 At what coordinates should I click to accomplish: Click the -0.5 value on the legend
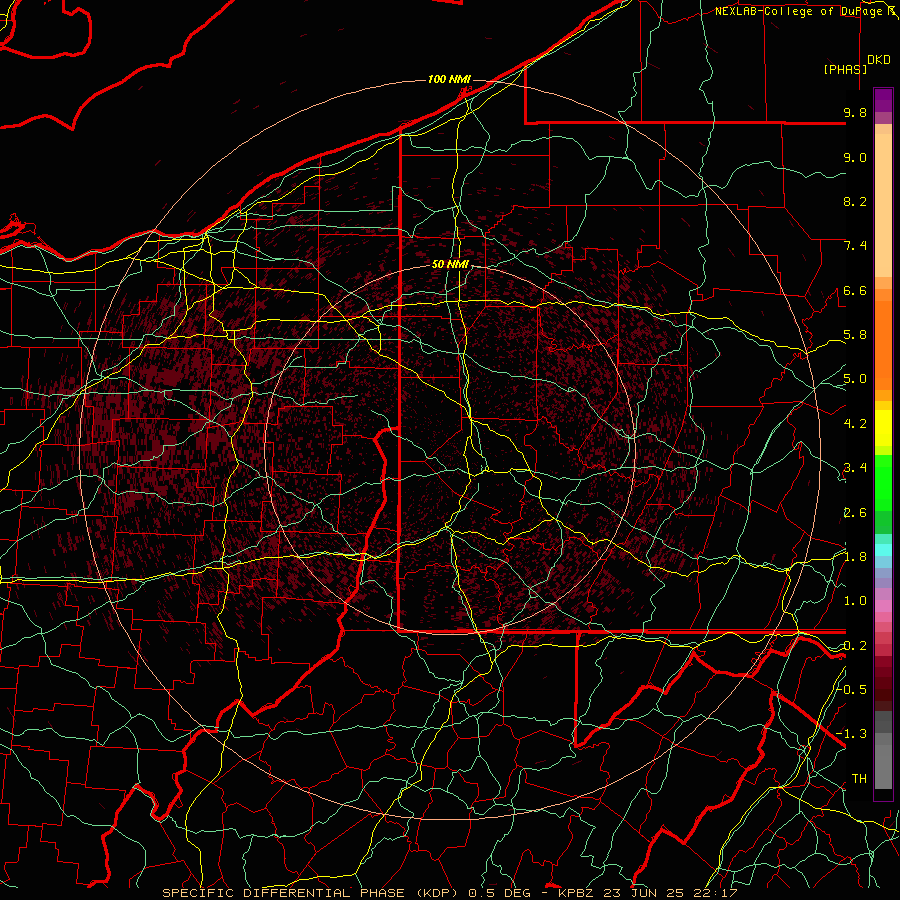(852, 689)
